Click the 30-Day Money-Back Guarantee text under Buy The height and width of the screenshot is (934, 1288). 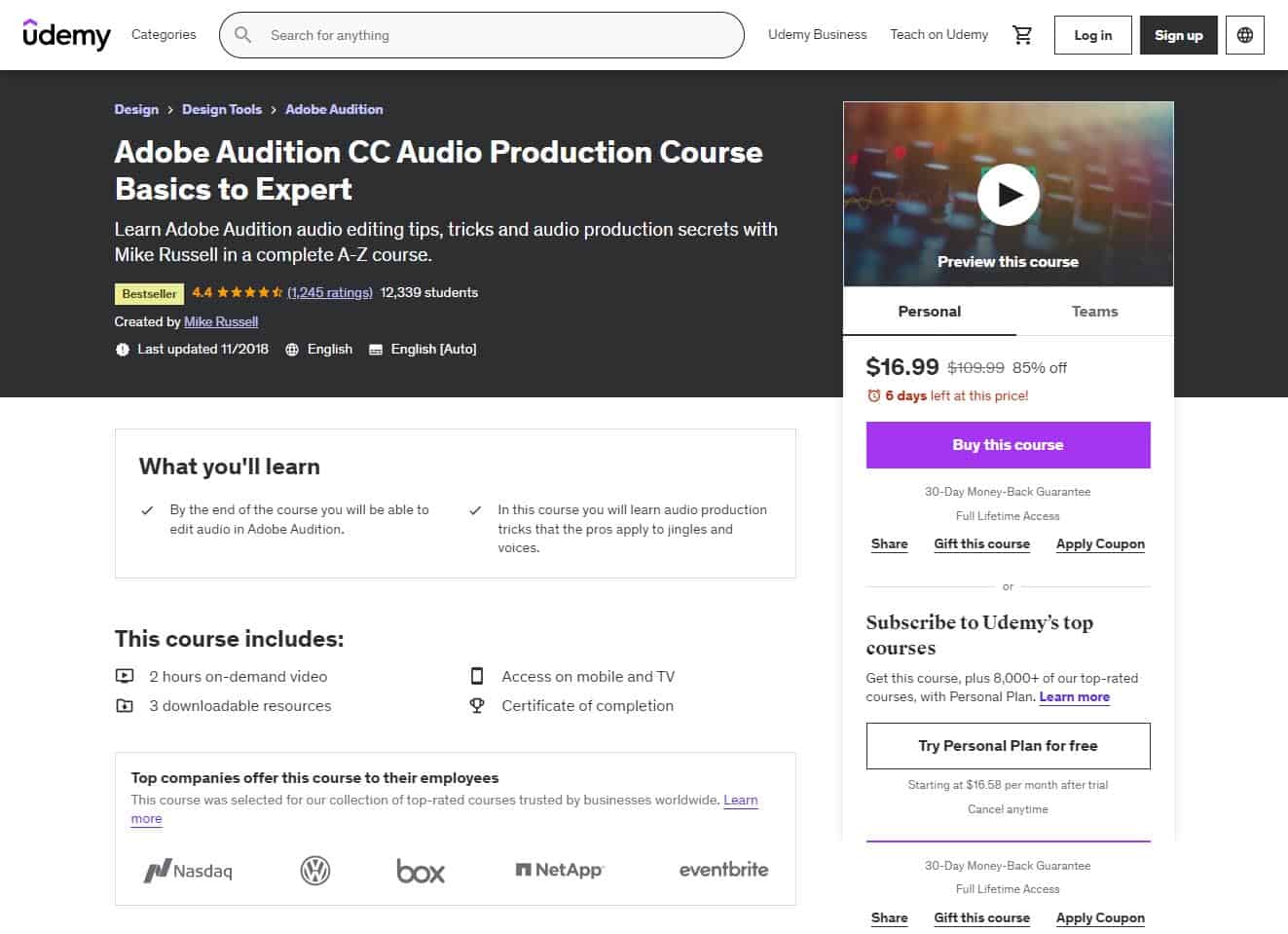(x=1008, y=492)
